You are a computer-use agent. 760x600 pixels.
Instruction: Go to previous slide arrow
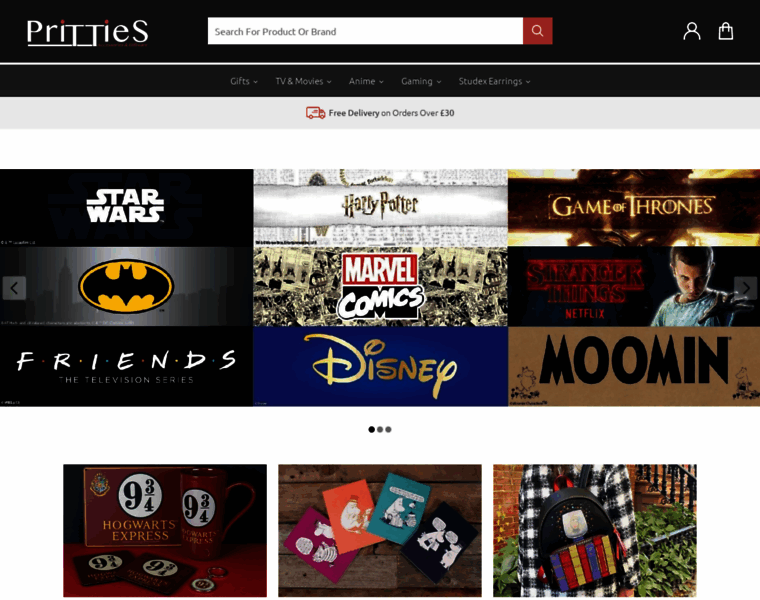[15, 288]
